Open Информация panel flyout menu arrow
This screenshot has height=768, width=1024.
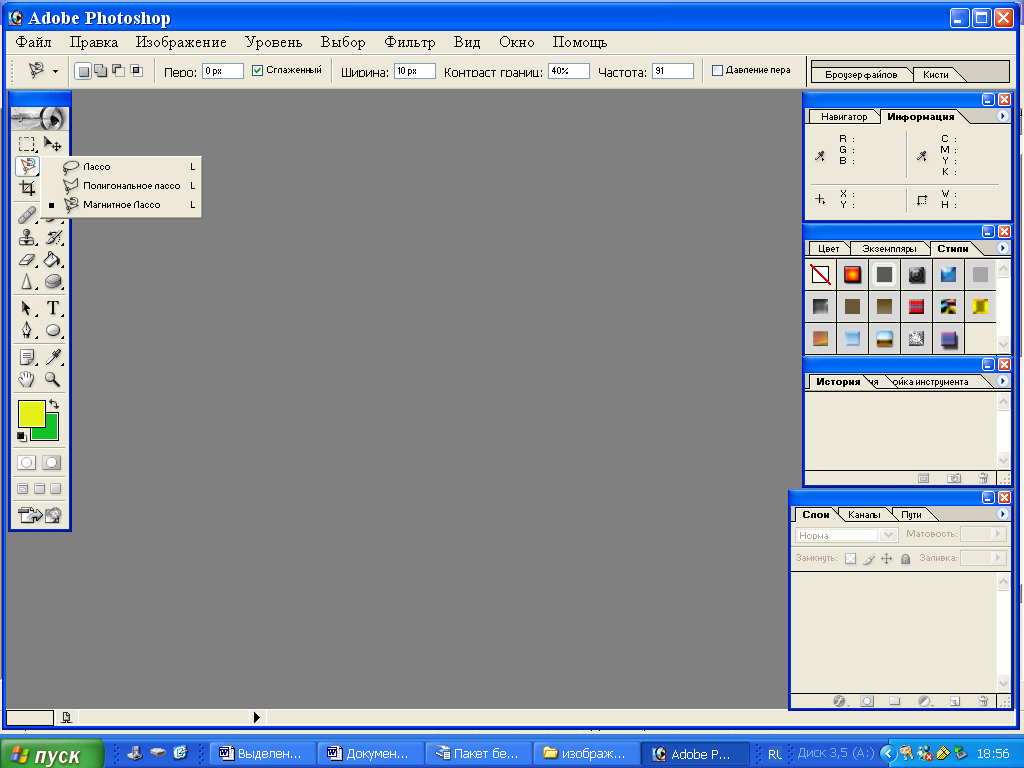[x=1002, y=116]
